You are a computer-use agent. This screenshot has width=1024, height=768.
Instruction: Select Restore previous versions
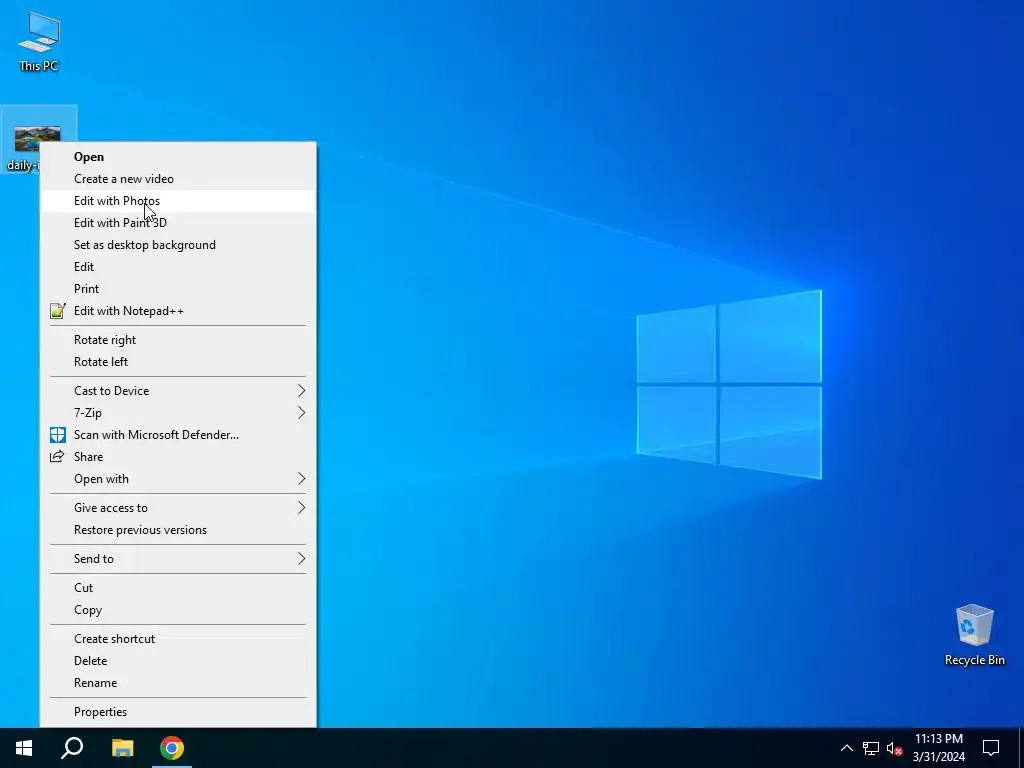[178, 530]
